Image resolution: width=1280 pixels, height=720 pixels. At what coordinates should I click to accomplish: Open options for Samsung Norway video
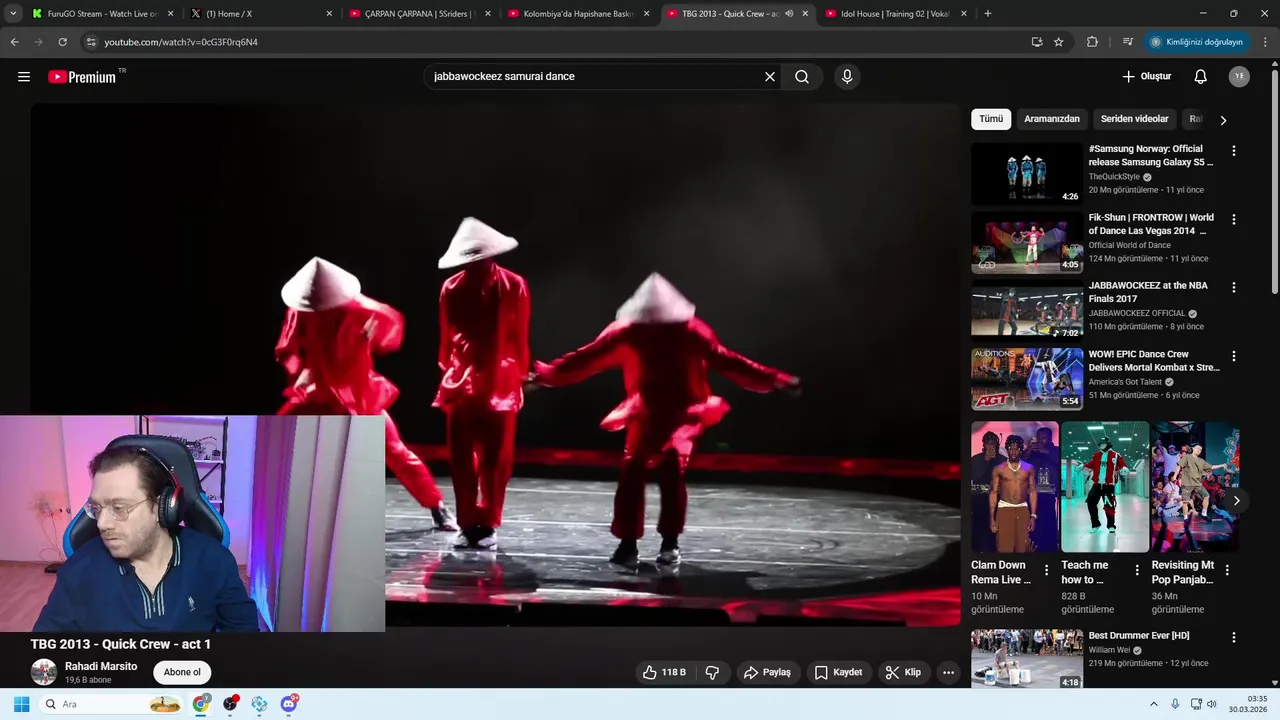1233,151
